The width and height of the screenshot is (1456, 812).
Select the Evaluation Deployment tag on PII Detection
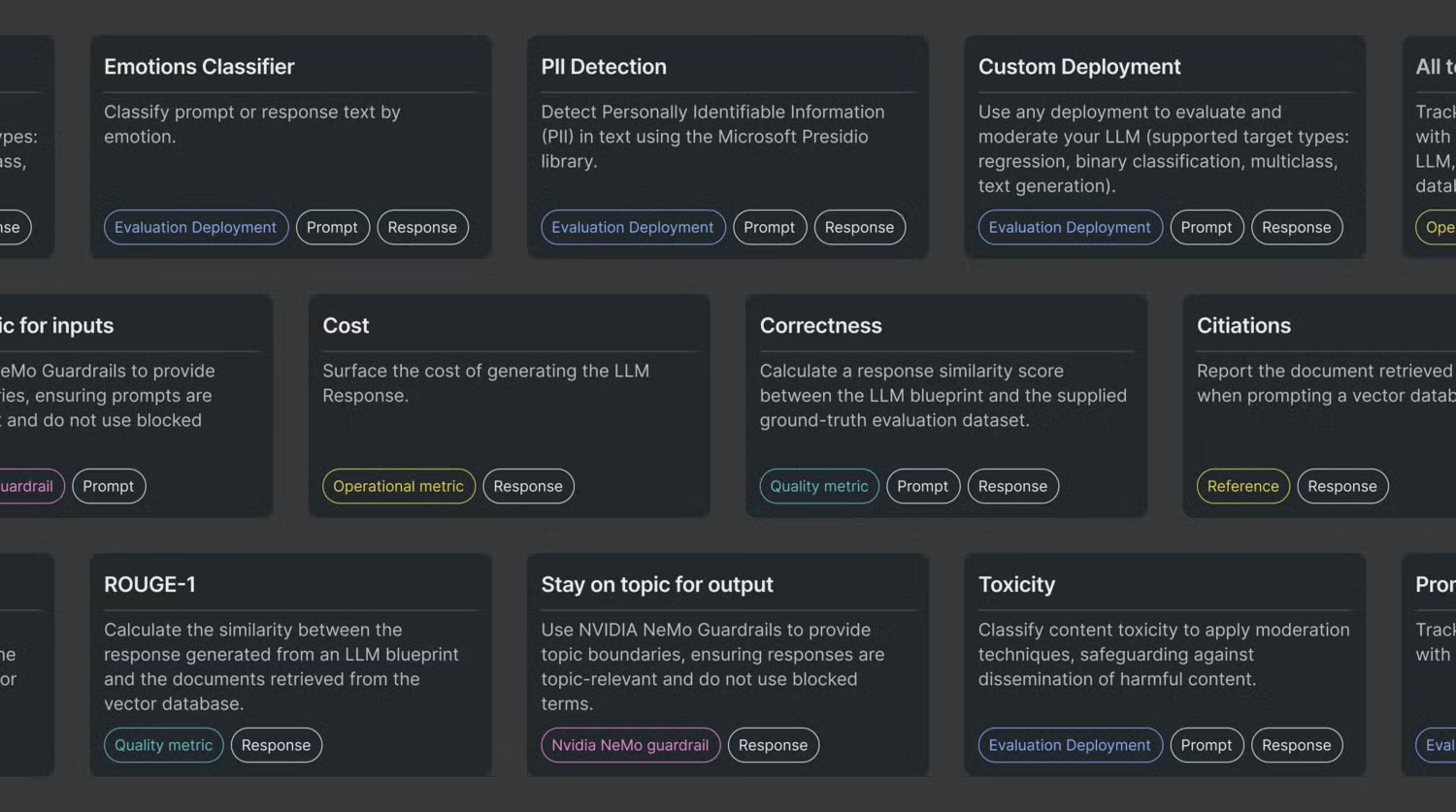coord(632,227)
